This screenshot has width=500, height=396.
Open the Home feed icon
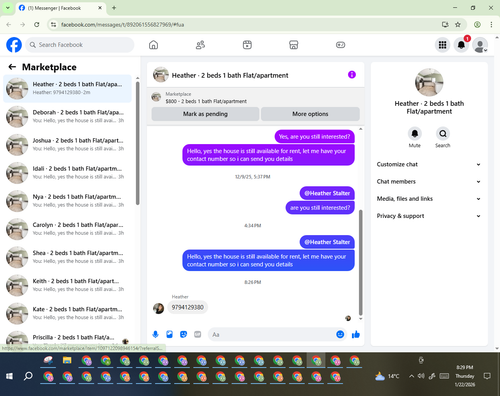(153, 45)
